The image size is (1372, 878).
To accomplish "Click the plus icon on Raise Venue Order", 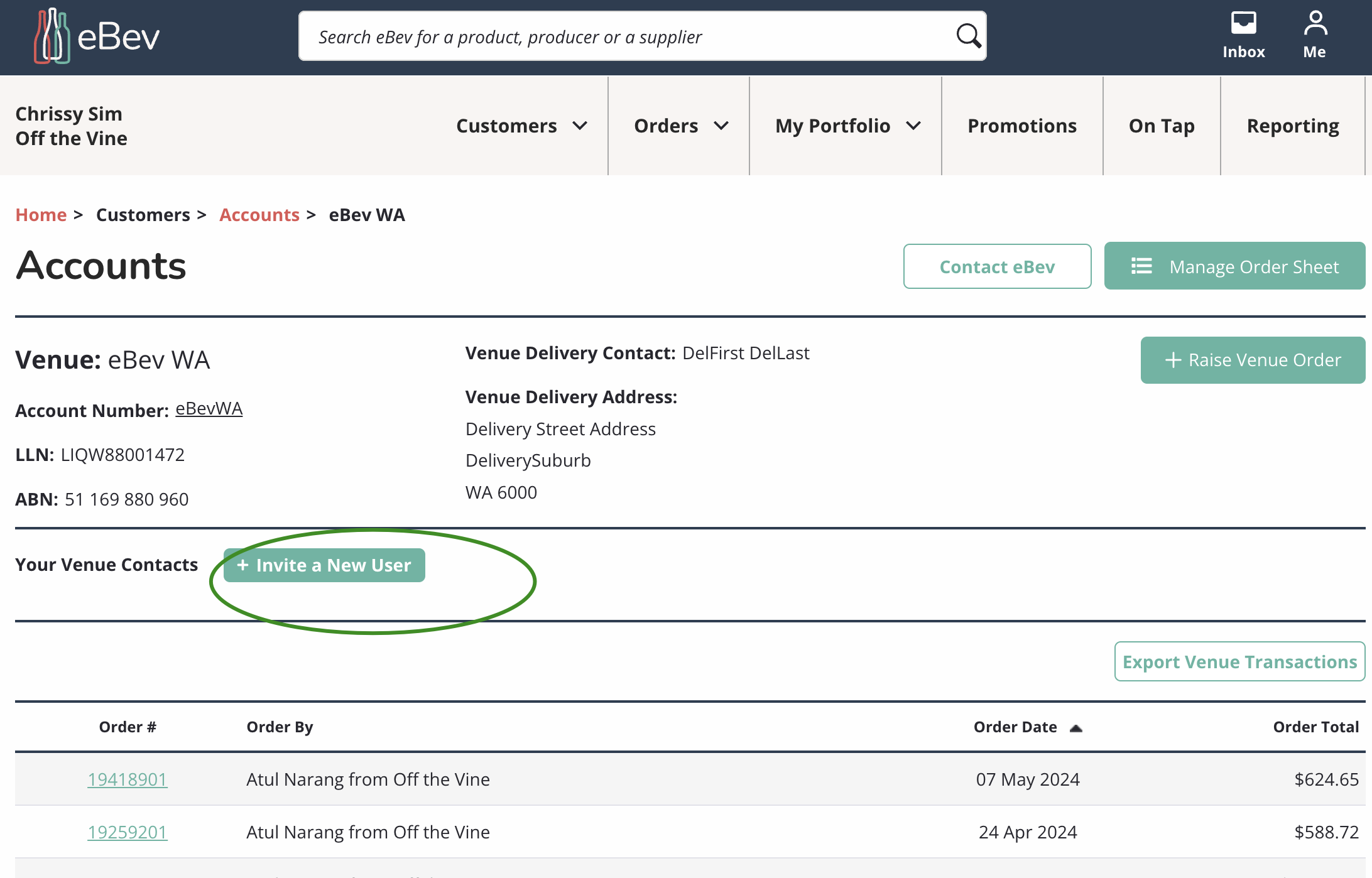I will (1173, 360).
